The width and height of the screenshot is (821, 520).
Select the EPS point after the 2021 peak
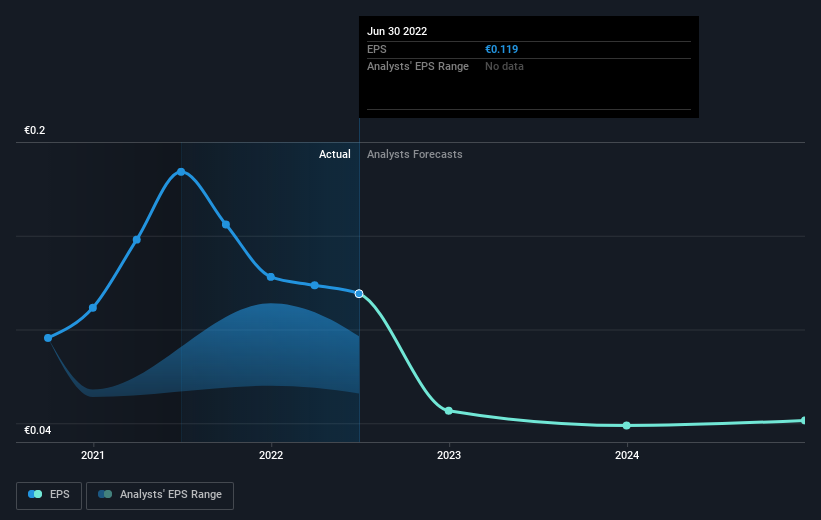point(226,225)
